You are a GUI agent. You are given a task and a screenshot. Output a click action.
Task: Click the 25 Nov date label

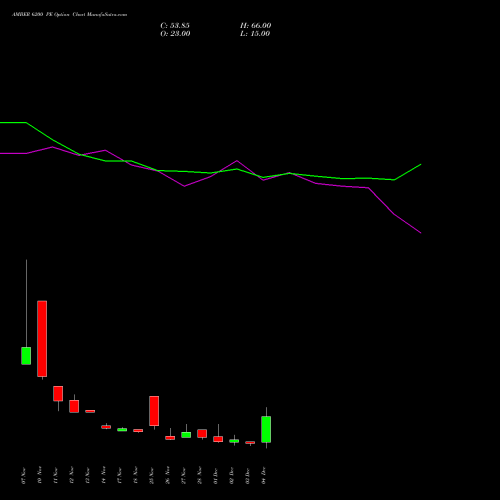click(152, 476)
